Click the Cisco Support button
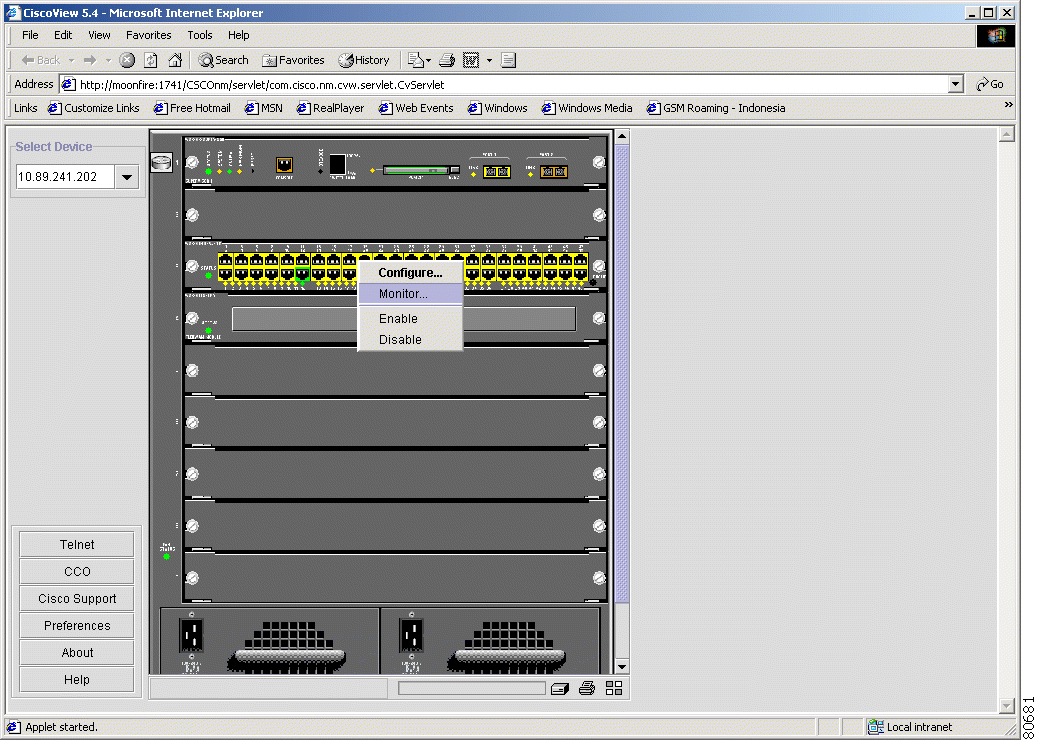1038x740 pixels. [x=77, y=599]
